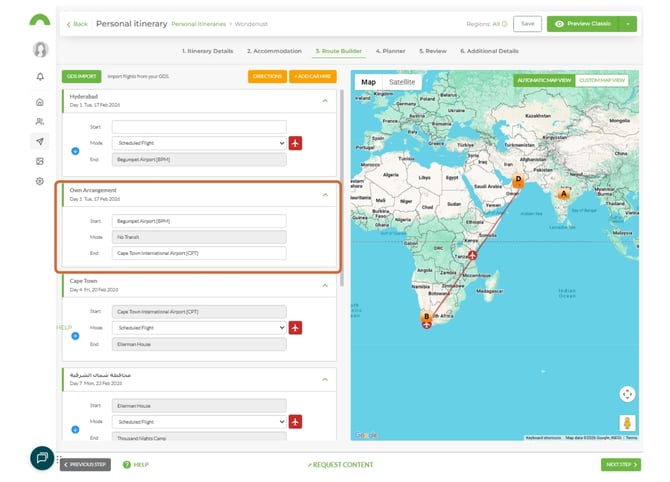The image size is (670, 482).
Task: Open Cape Town Mode dropdown
Action: pyautogui.click(x=199, y=328)
